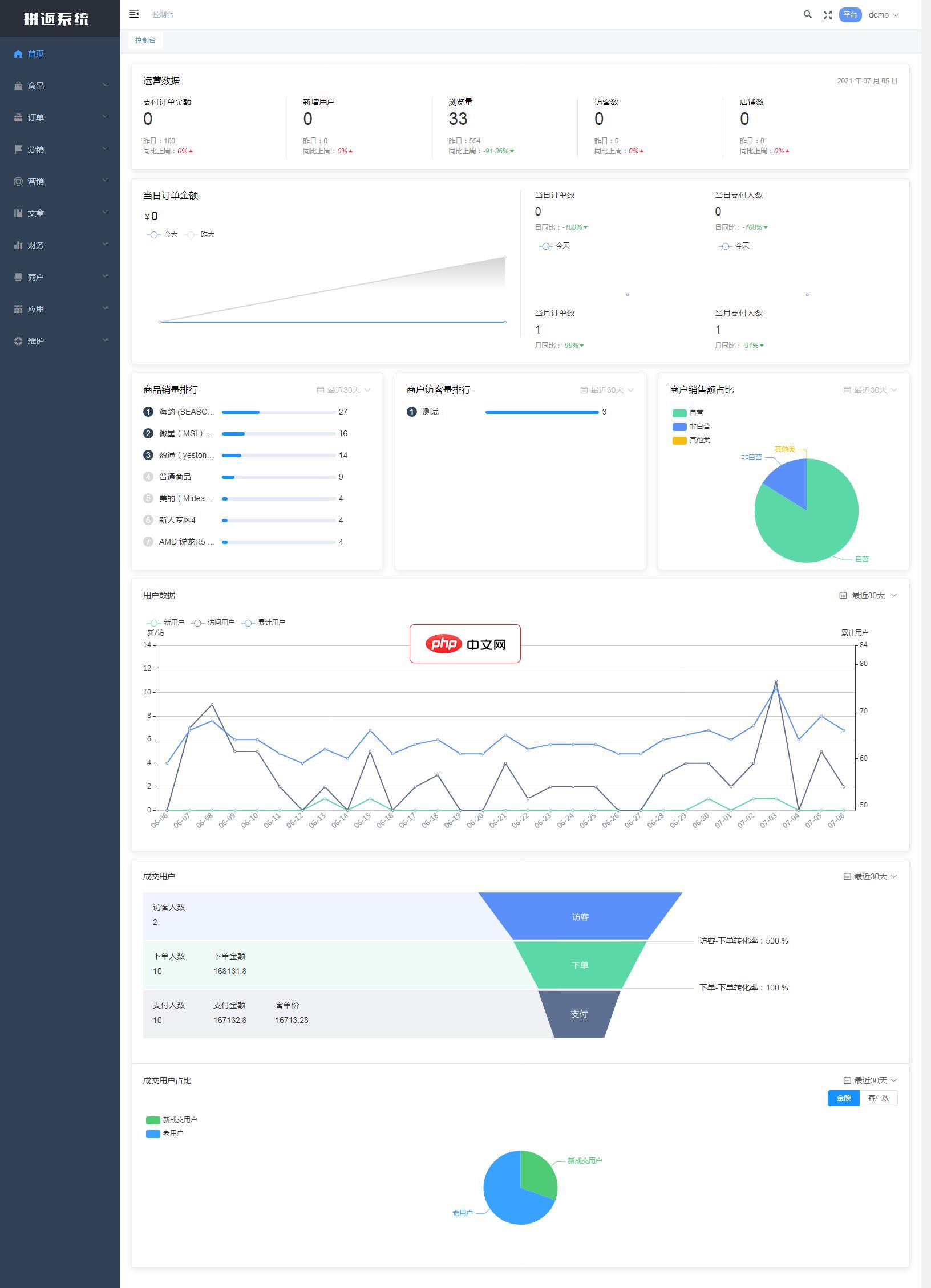Click the home icon beside 首页
931x1288 pixels.
click(x=18, y=54)
